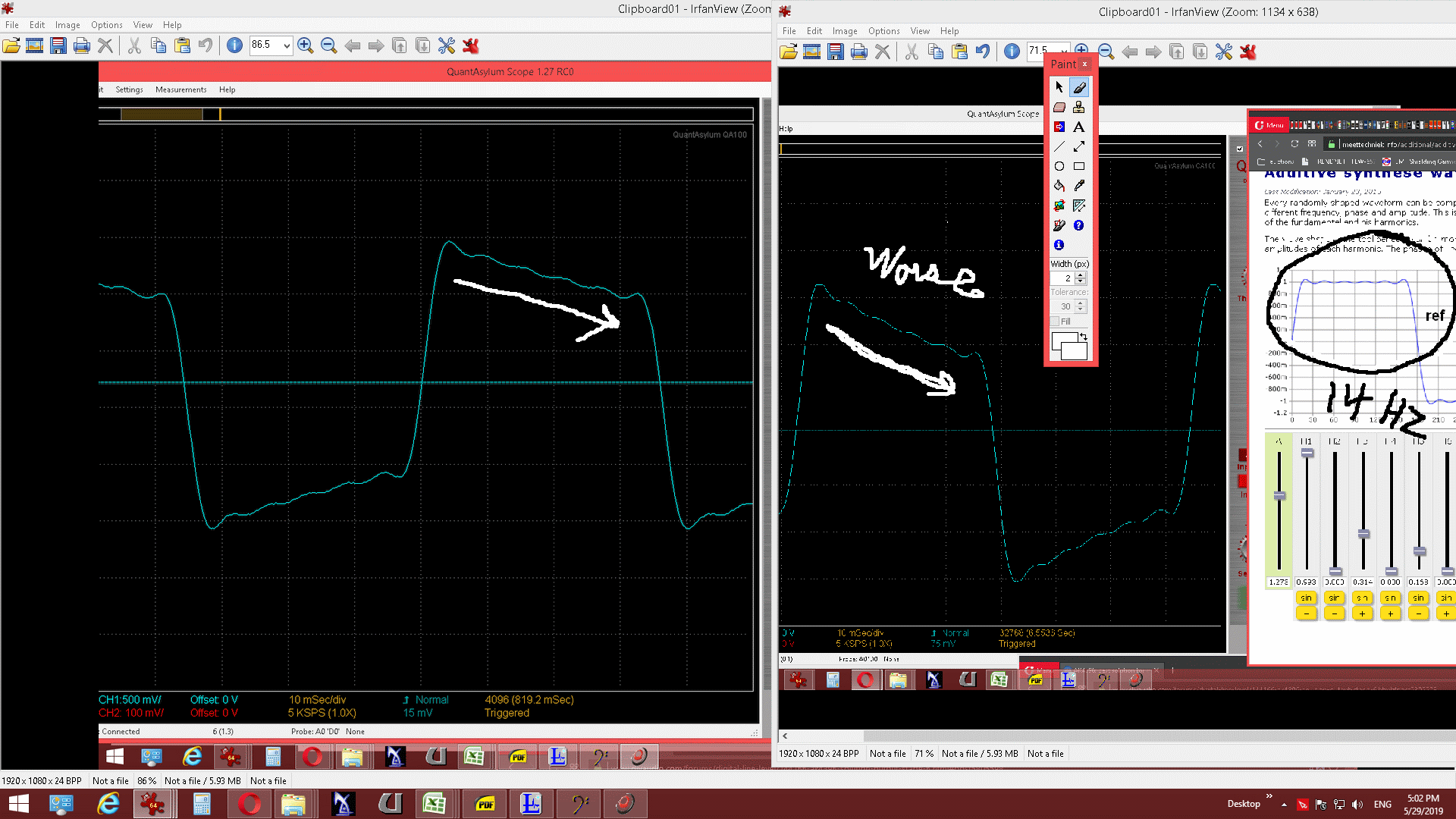Close the Paint tool panel
This screenshot has height=819, width=1456.
coord(1085,64)
